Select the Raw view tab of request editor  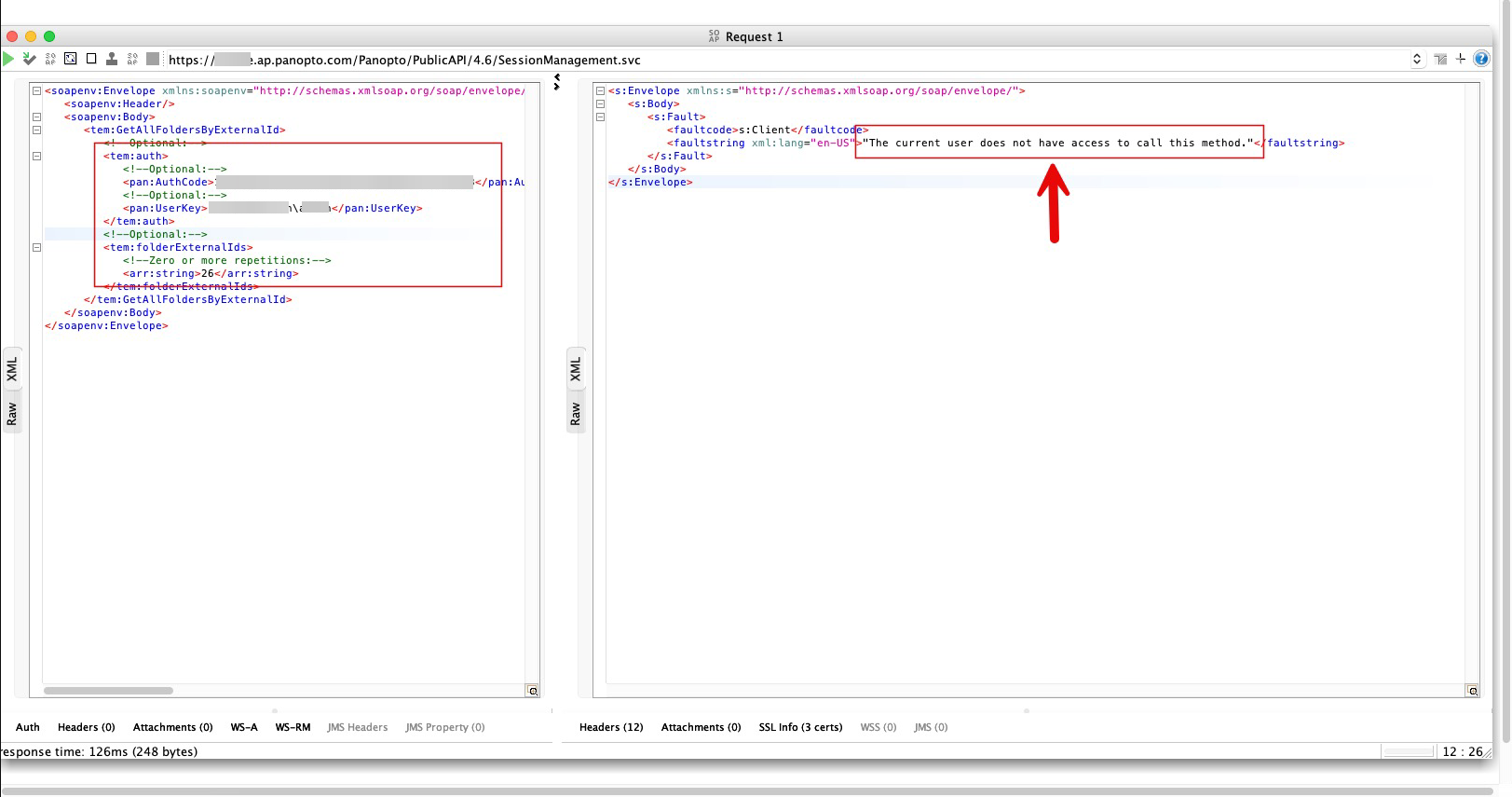point(12,414)
